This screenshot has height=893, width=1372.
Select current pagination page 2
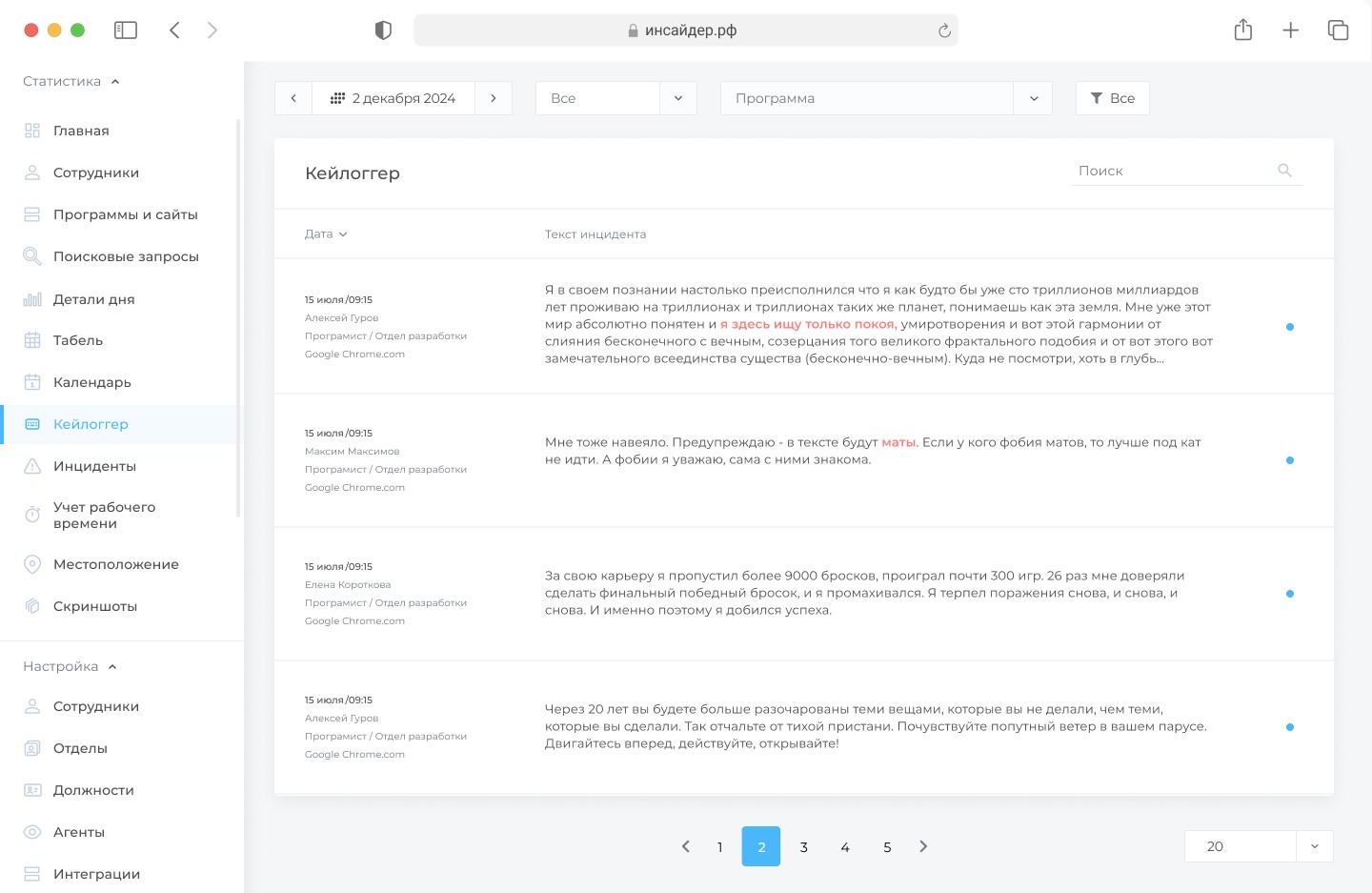coord(761,846)
